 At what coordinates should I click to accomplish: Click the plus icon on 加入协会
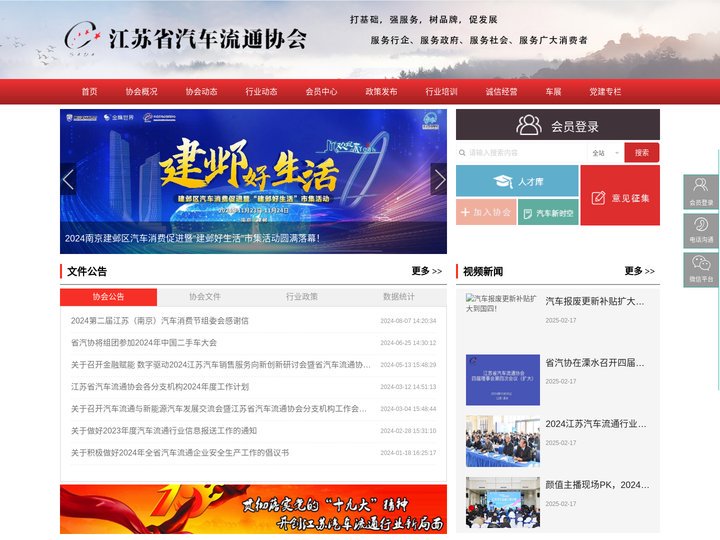pyautogui.click(x=465, y=212)
